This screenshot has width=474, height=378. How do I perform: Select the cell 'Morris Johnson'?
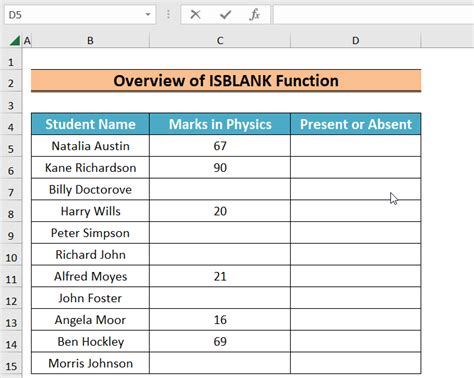tap(90, 363)
